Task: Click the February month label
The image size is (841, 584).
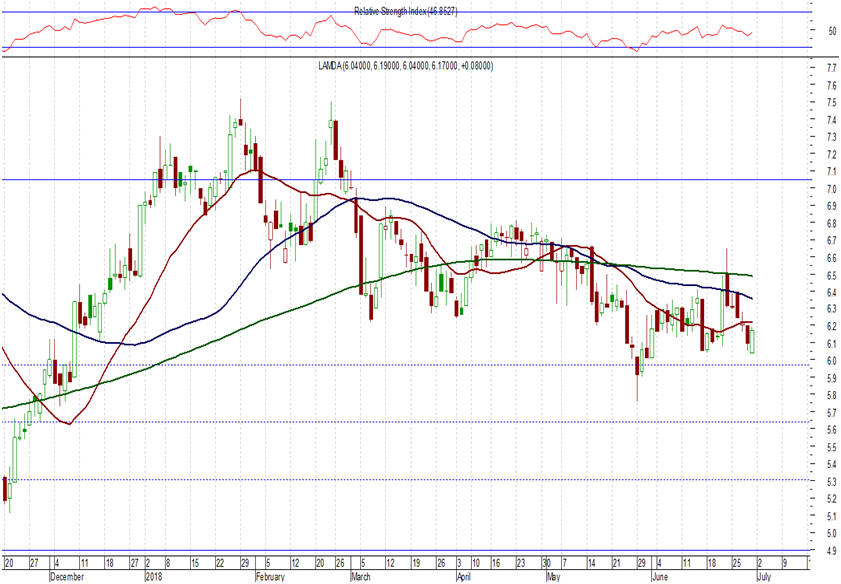Action: 270,577
